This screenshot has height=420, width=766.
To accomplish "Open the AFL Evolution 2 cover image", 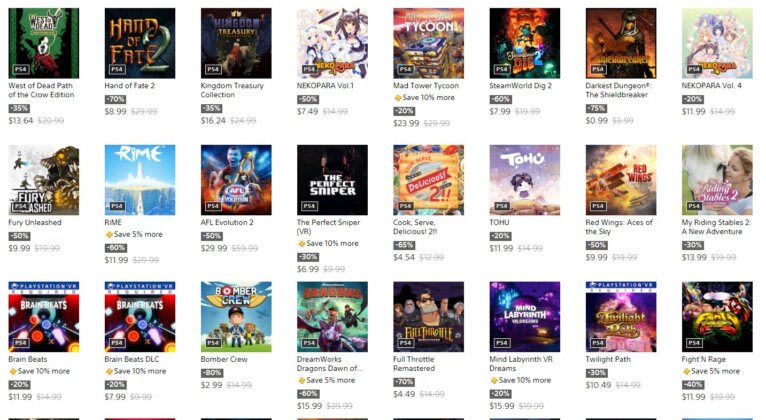I will point(236,180).
